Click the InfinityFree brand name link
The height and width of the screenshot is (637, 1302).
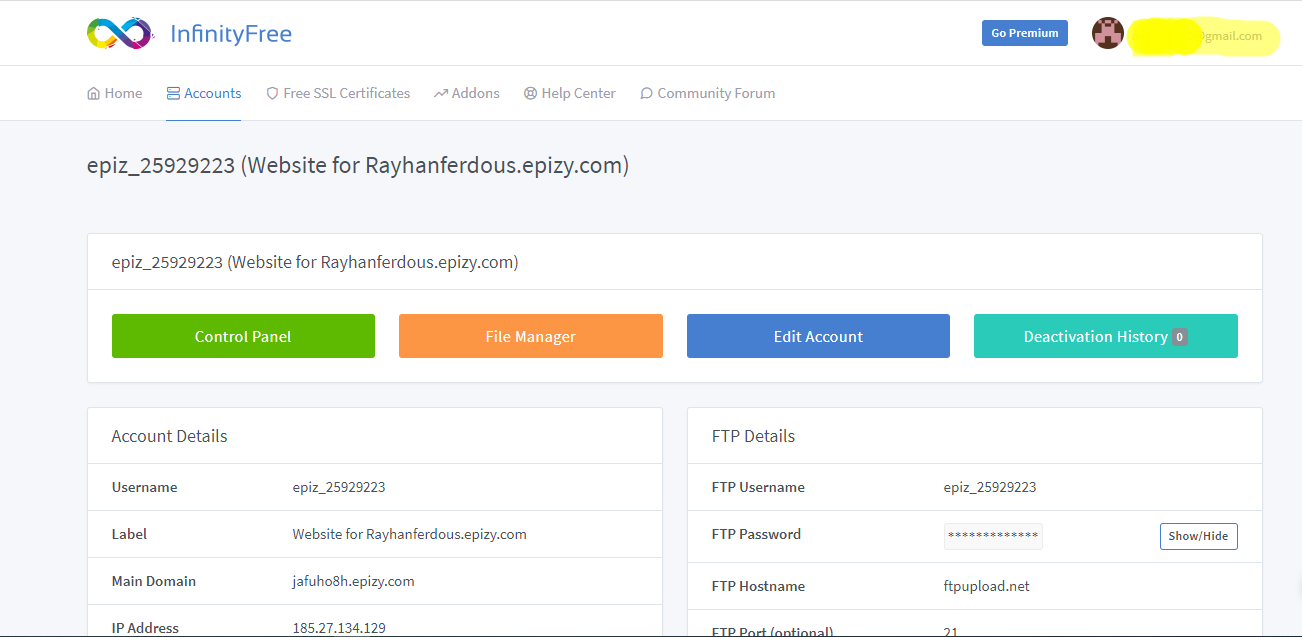[231, 34]
